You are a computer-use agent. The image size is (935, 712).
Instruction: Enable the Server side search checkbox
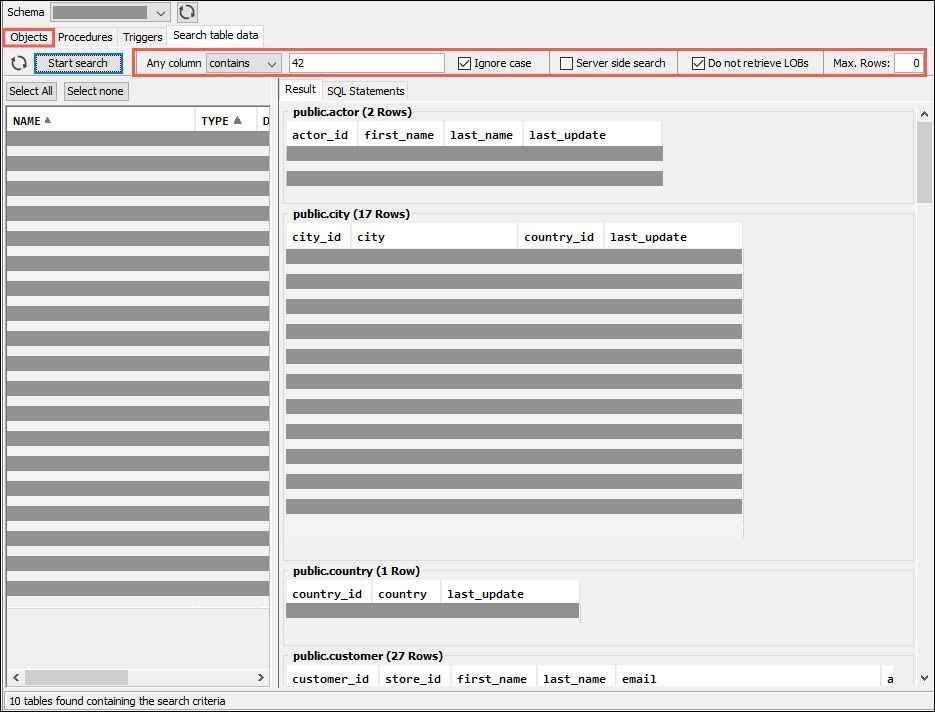coord(567,63)
